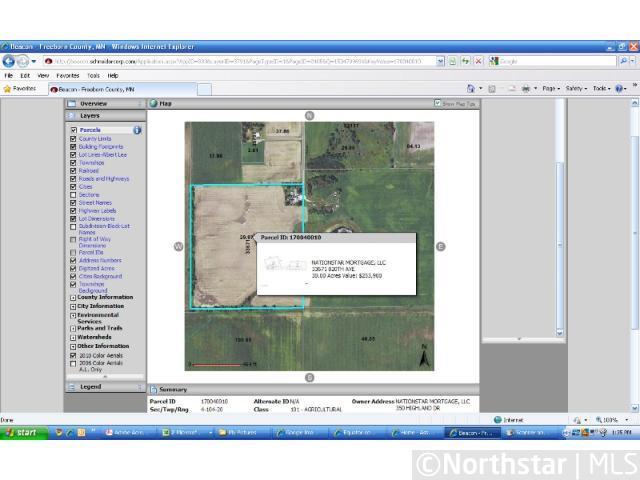Toggle the Show Map Tips checkbox
This screenshot has width=640, height=480.
point(437,103)
